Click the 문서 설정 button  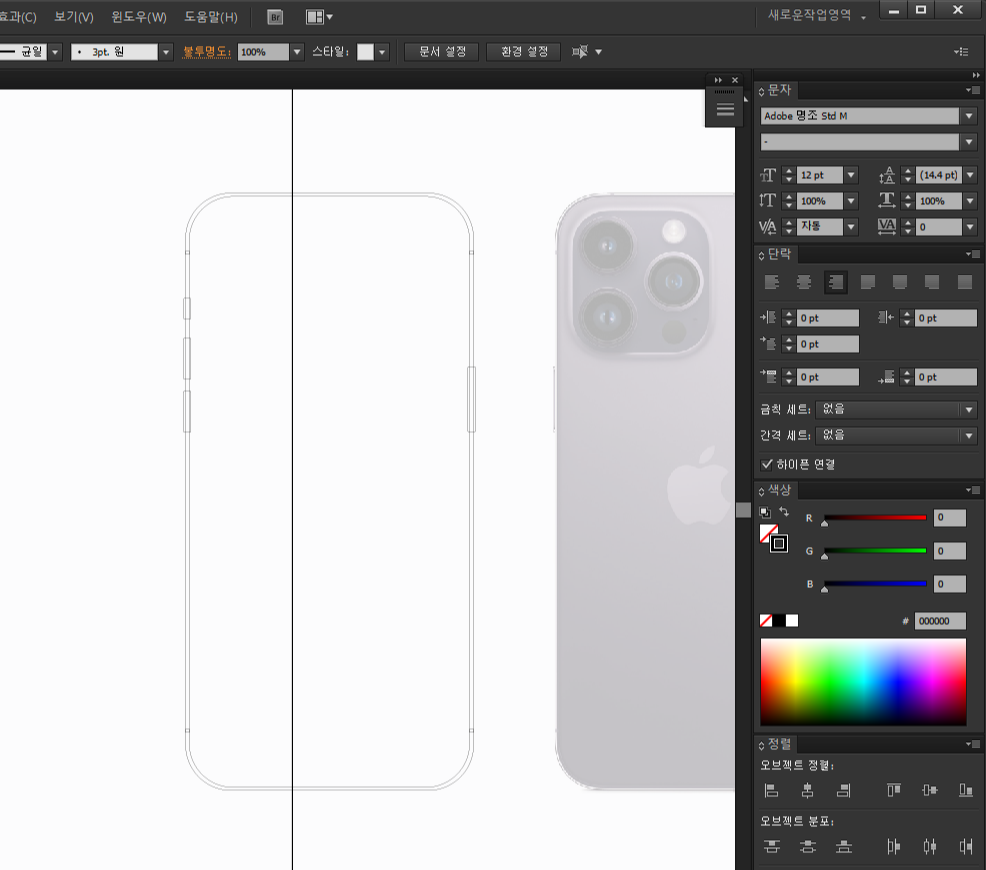click(441, 52)
